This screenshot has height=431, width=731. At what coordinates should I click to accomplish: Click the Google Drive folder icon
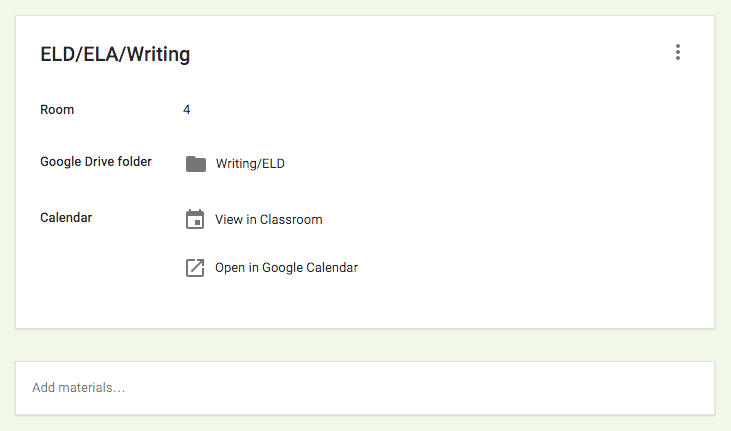pos(195,164)
